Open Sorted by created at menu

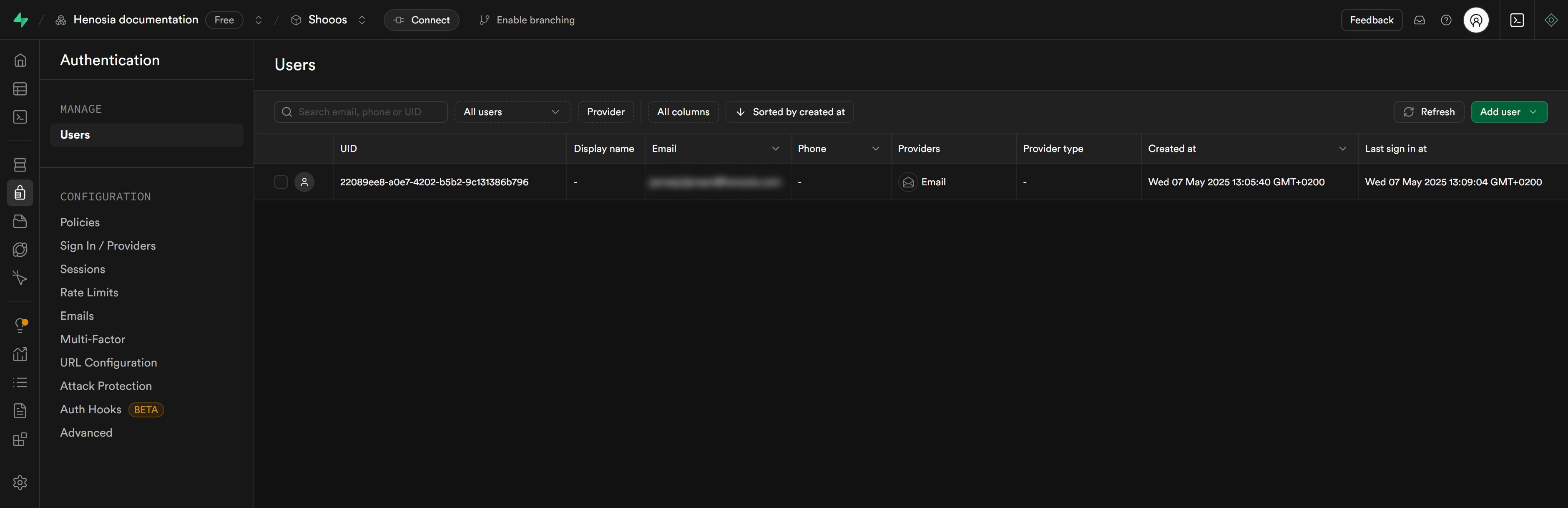[x=789, y=112]
